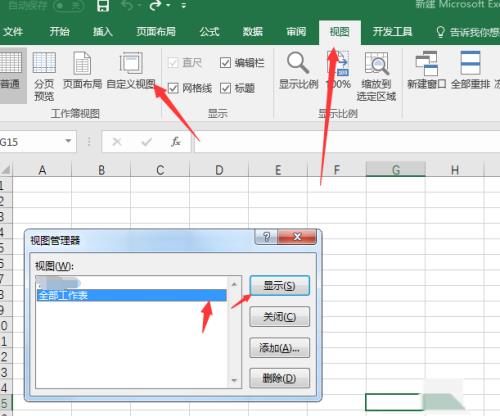Click the Redo arrow icon

pos(155,5)
